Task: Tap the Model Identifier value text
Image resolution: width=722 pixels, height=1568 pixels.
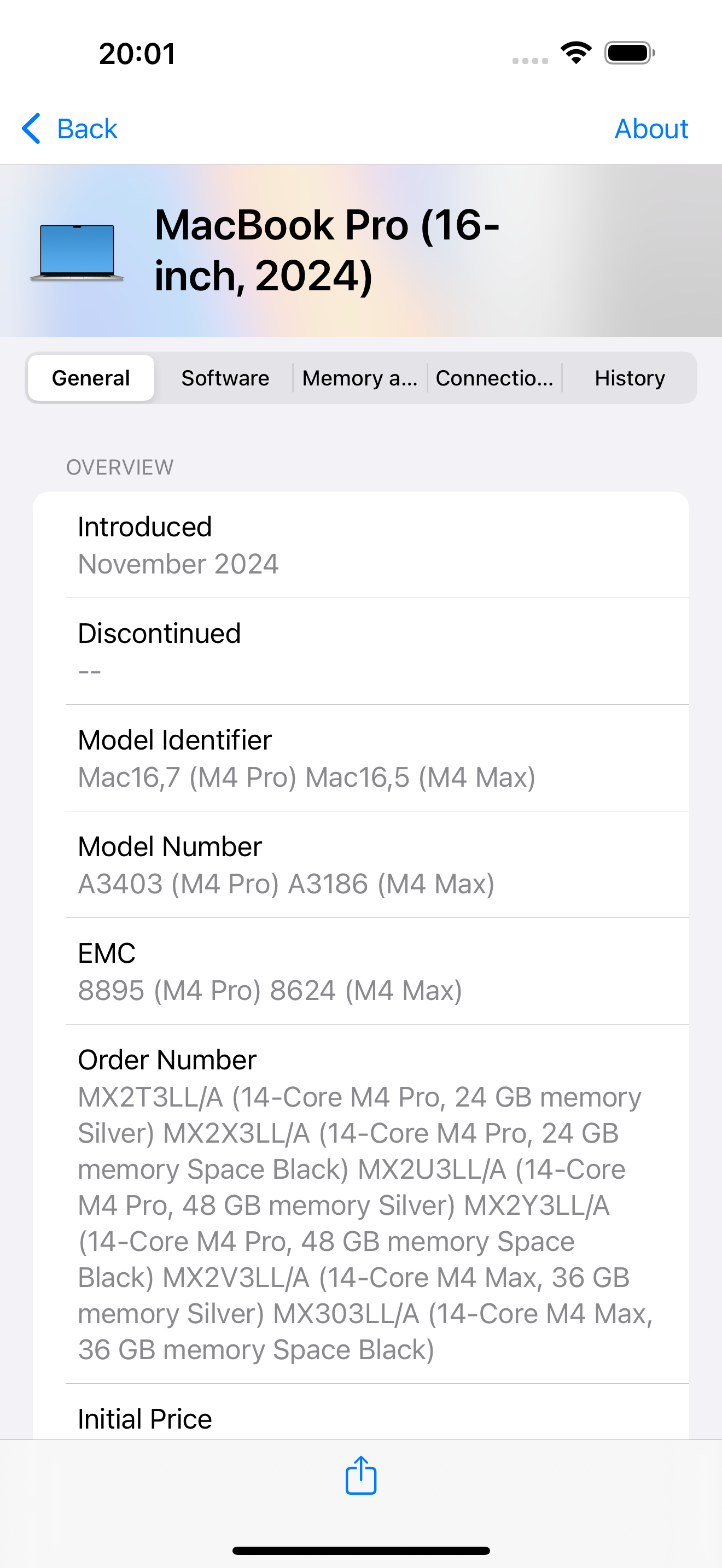Action: (x=306, y=777)
